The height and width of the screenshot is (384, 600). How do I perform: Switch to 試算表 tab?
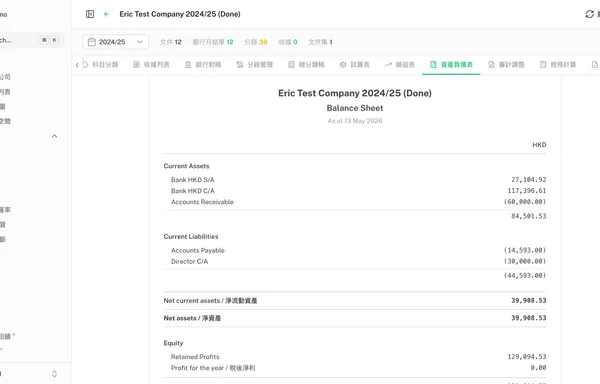[355, 65]
